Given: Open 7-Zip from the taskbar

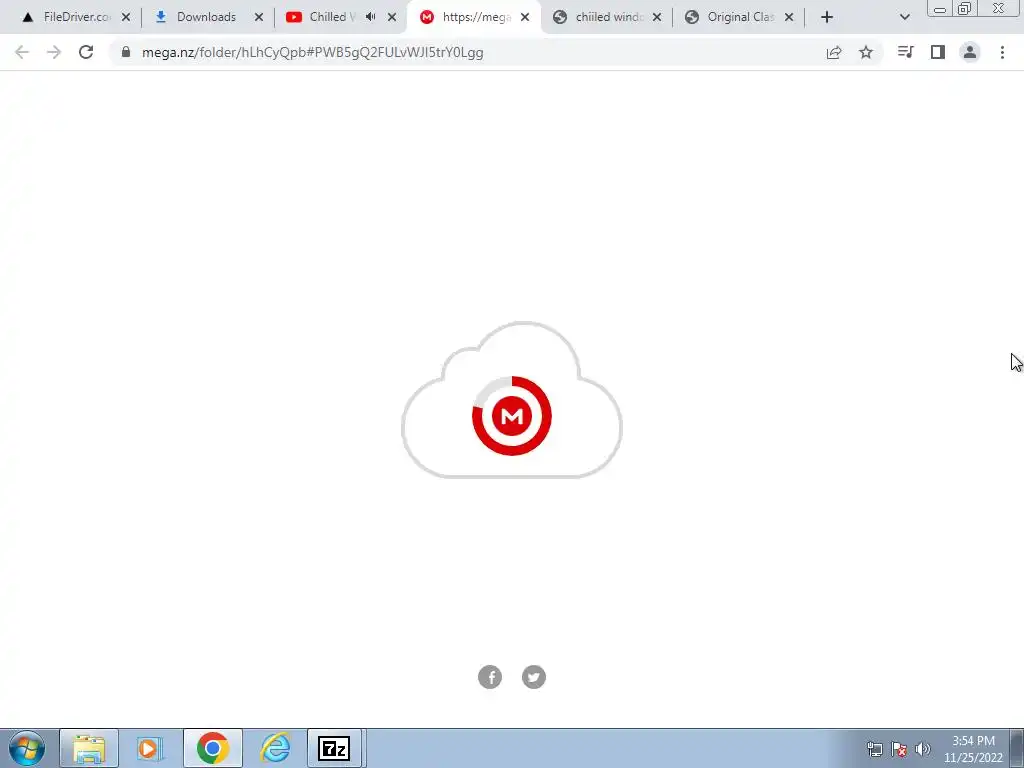Looking at the screenshot, I should point(334,748).
